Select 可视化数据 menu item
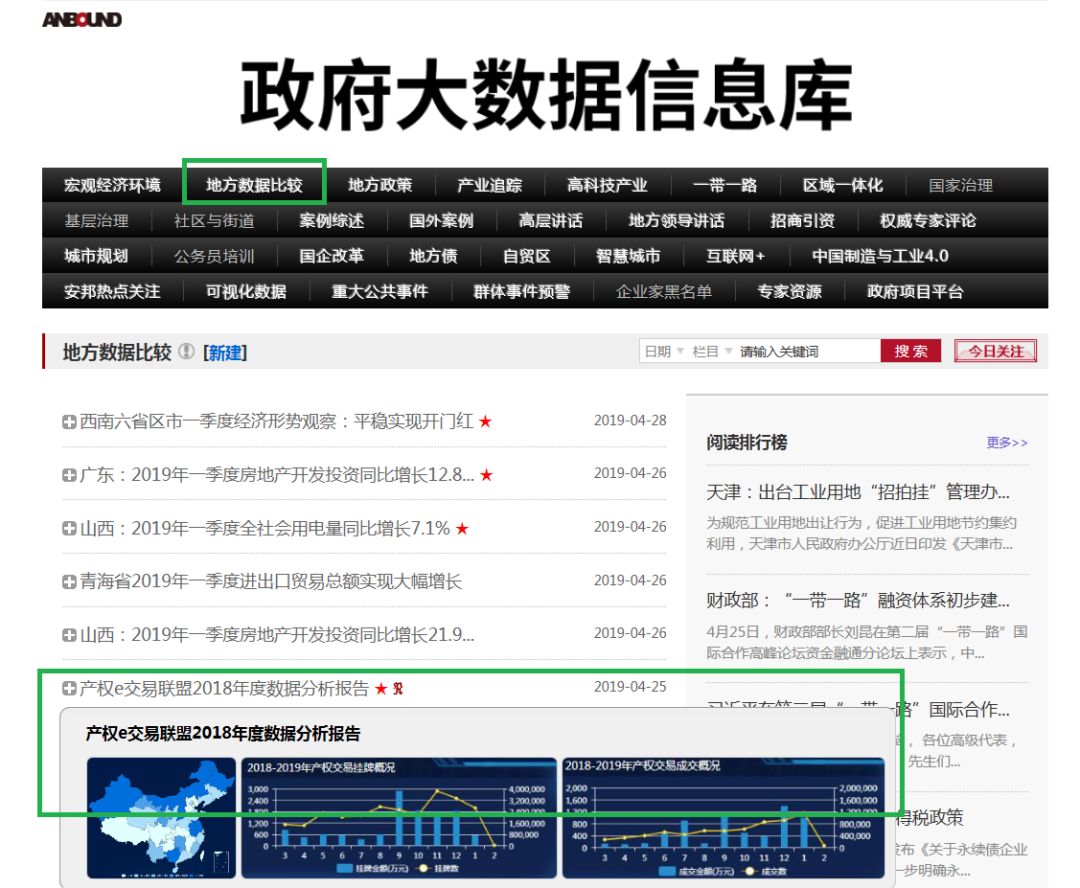Viewport: 1080px width, 888px height. coord(246,292)
